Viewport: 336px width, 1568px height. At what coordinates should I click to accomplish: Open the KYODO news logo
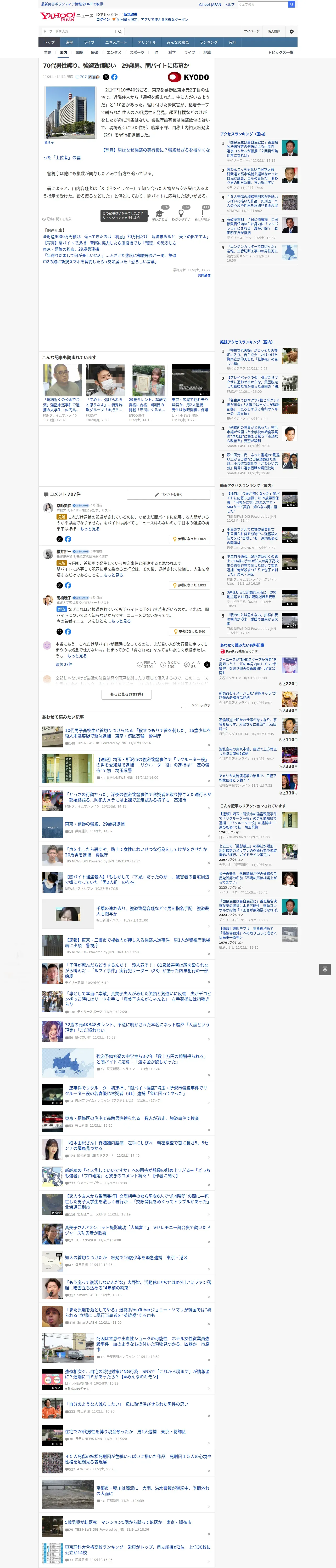(x=188, y=77)
